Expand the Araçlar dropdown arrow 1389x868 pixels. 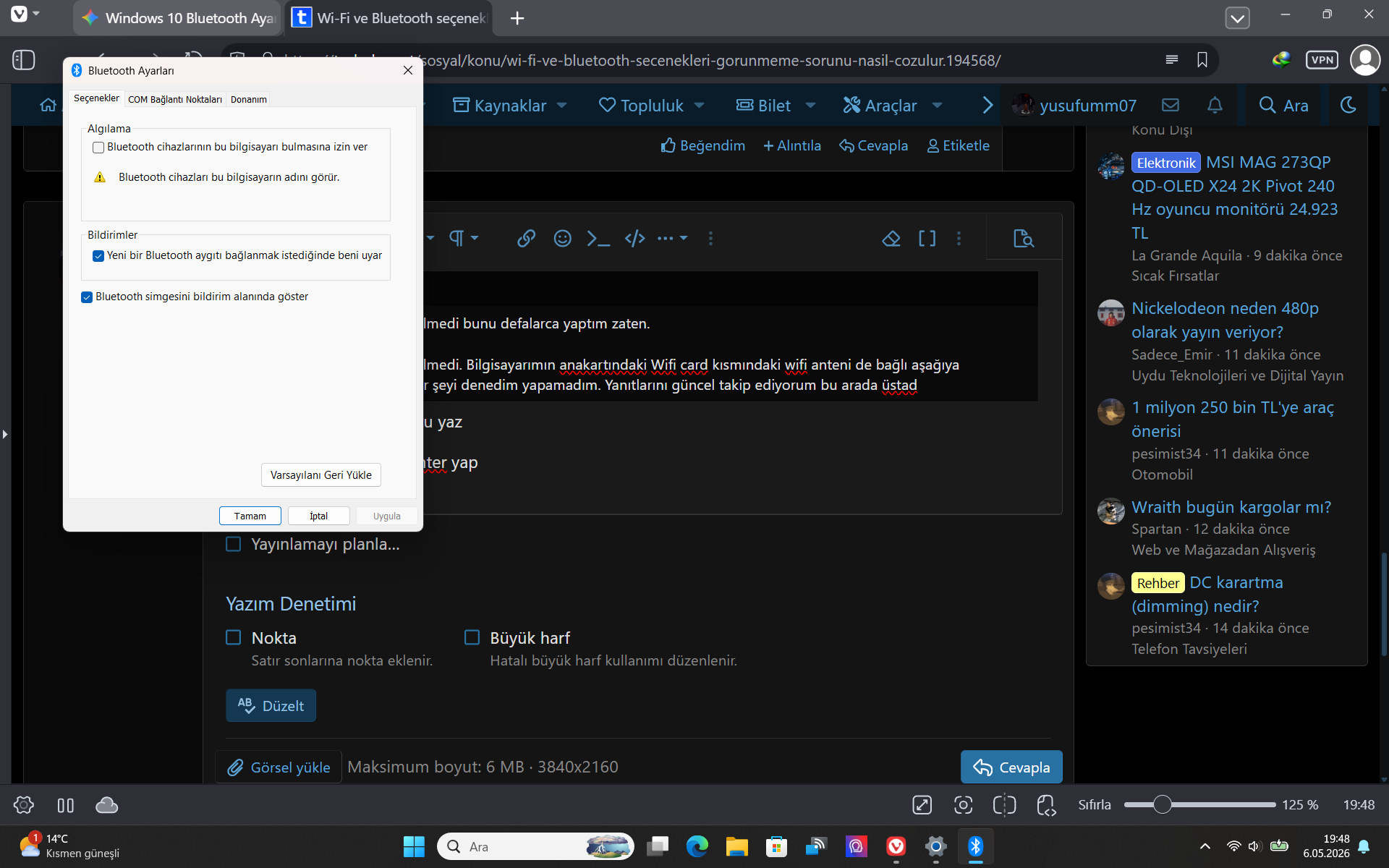point(938,106)
